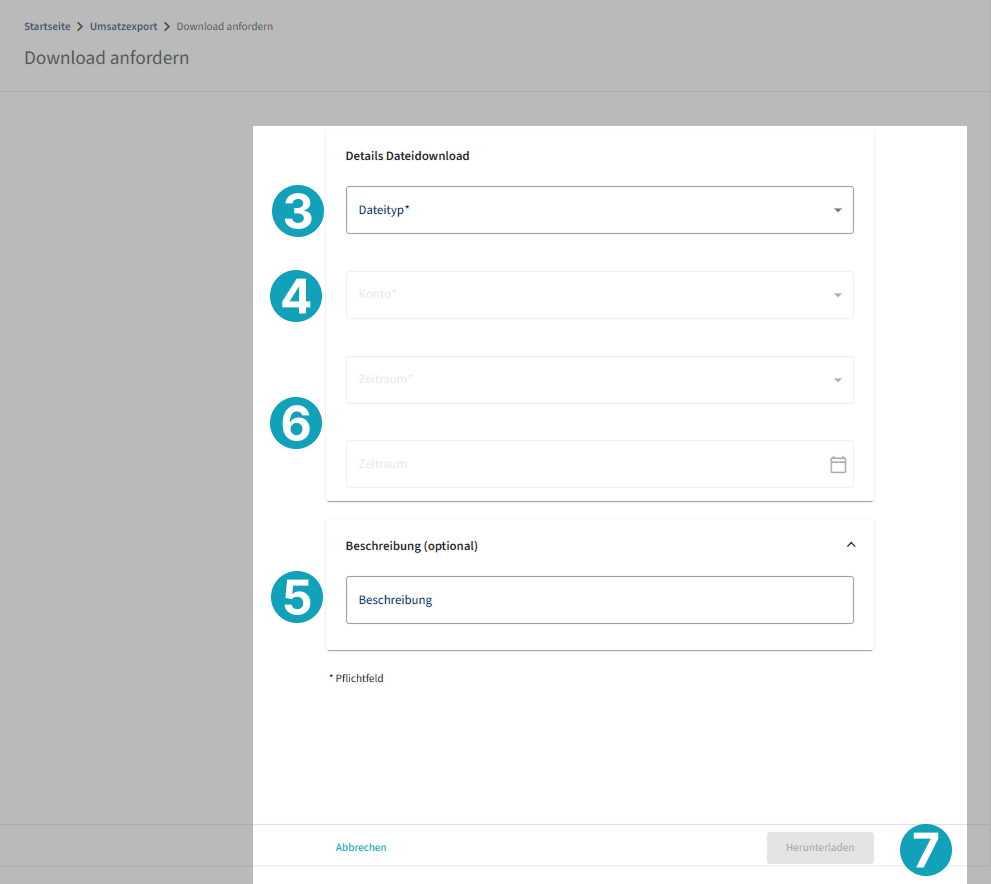
Task: Go to Startseite via breadcrumb
Action: (x=47, y=27)
